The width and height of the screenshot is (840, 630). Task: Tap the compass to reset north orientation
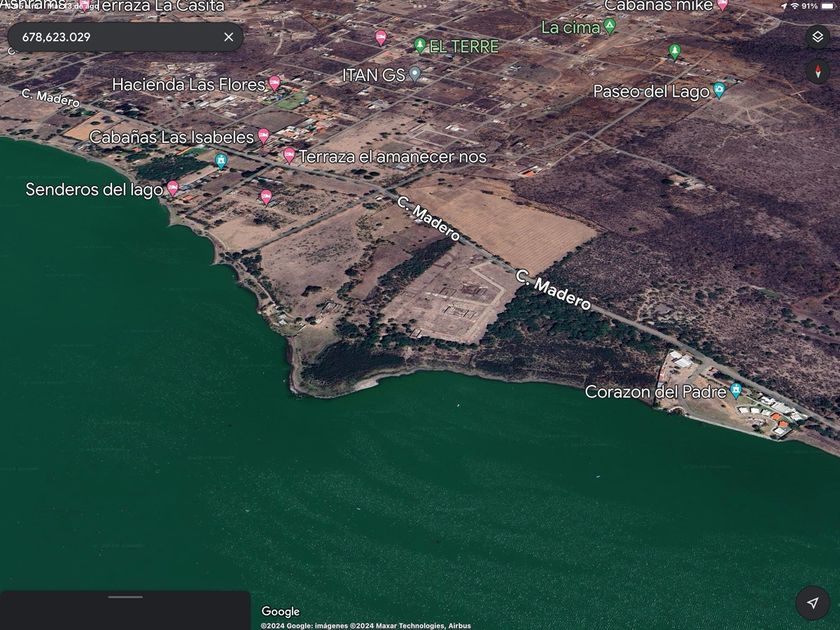(817, 71)
